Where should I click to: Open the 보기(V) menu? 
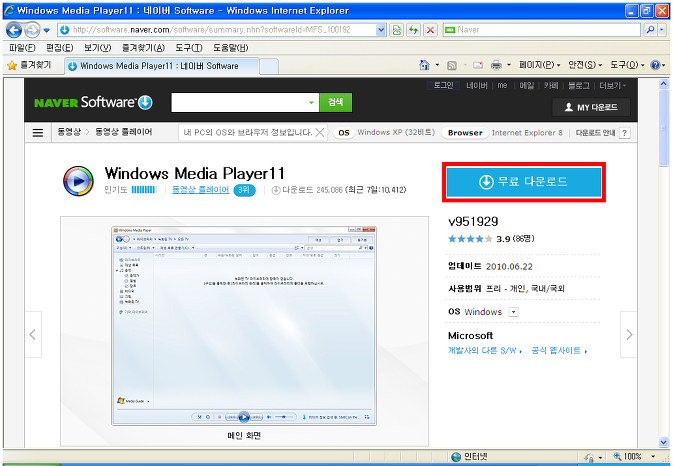[x=97, y=48]
